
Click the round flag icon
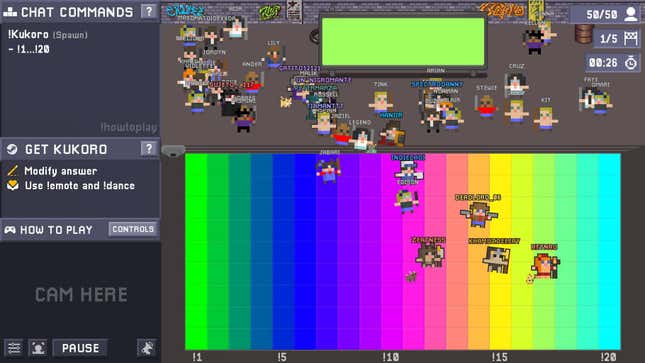tap(631, 38)
